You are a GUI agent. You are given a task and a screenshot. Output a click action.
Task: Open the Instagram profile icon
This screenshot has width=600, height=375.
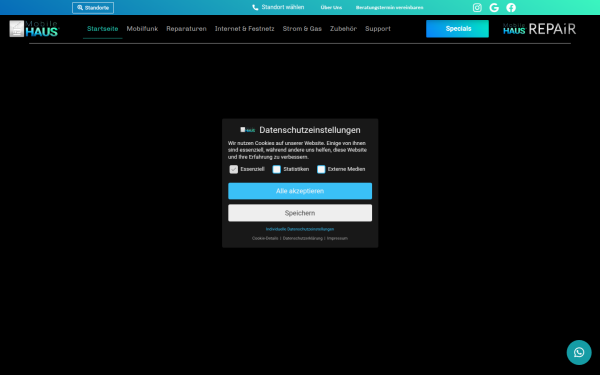click(x=477, y=8)
